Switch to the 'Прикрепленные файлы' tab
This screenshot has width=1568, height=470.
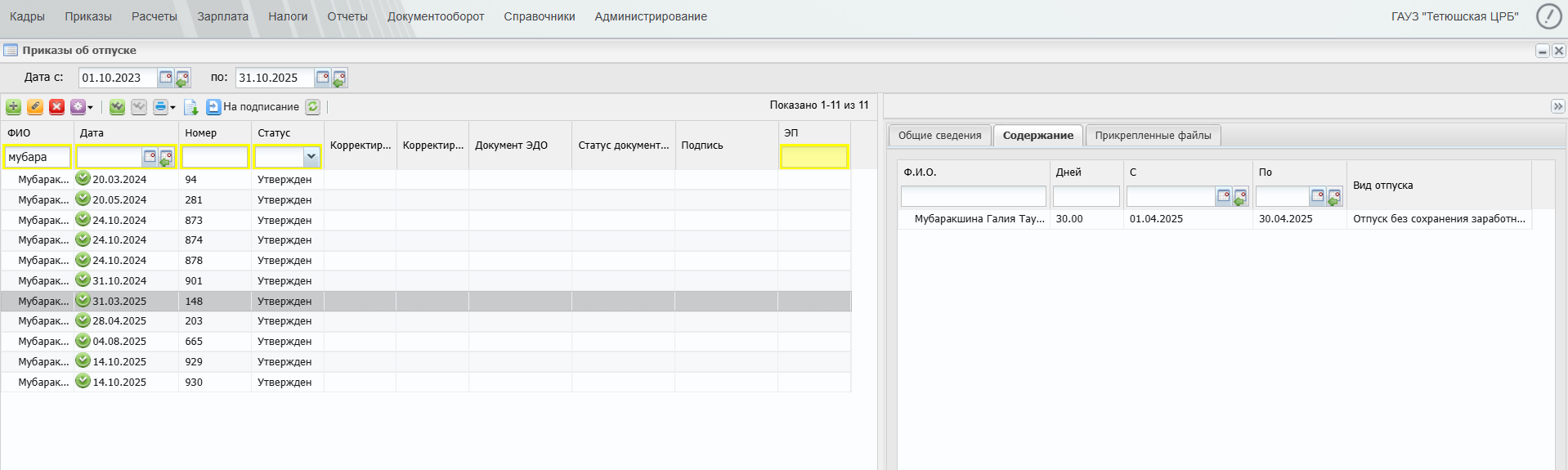pos(1154,136)
